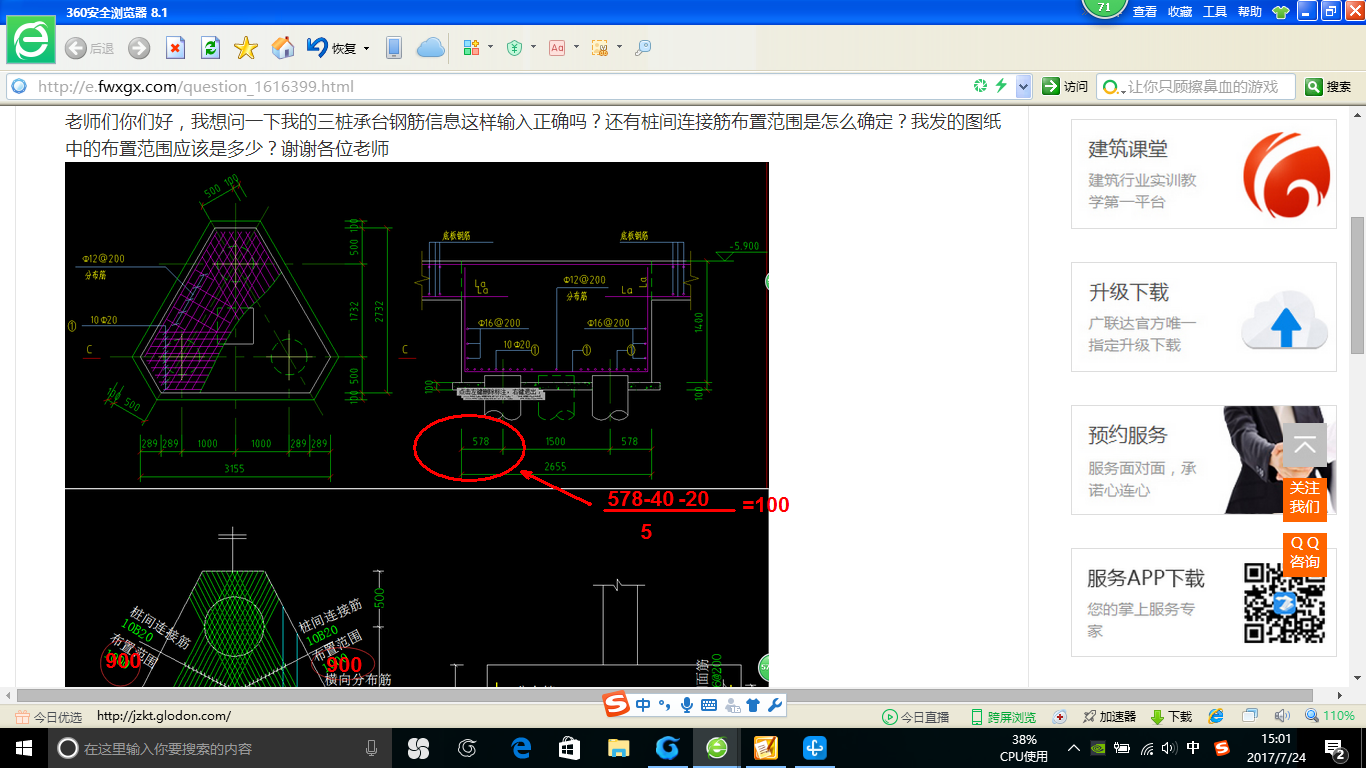
Task: Click the 关注我们 orange button
Action: click(x=1305, y=497)
